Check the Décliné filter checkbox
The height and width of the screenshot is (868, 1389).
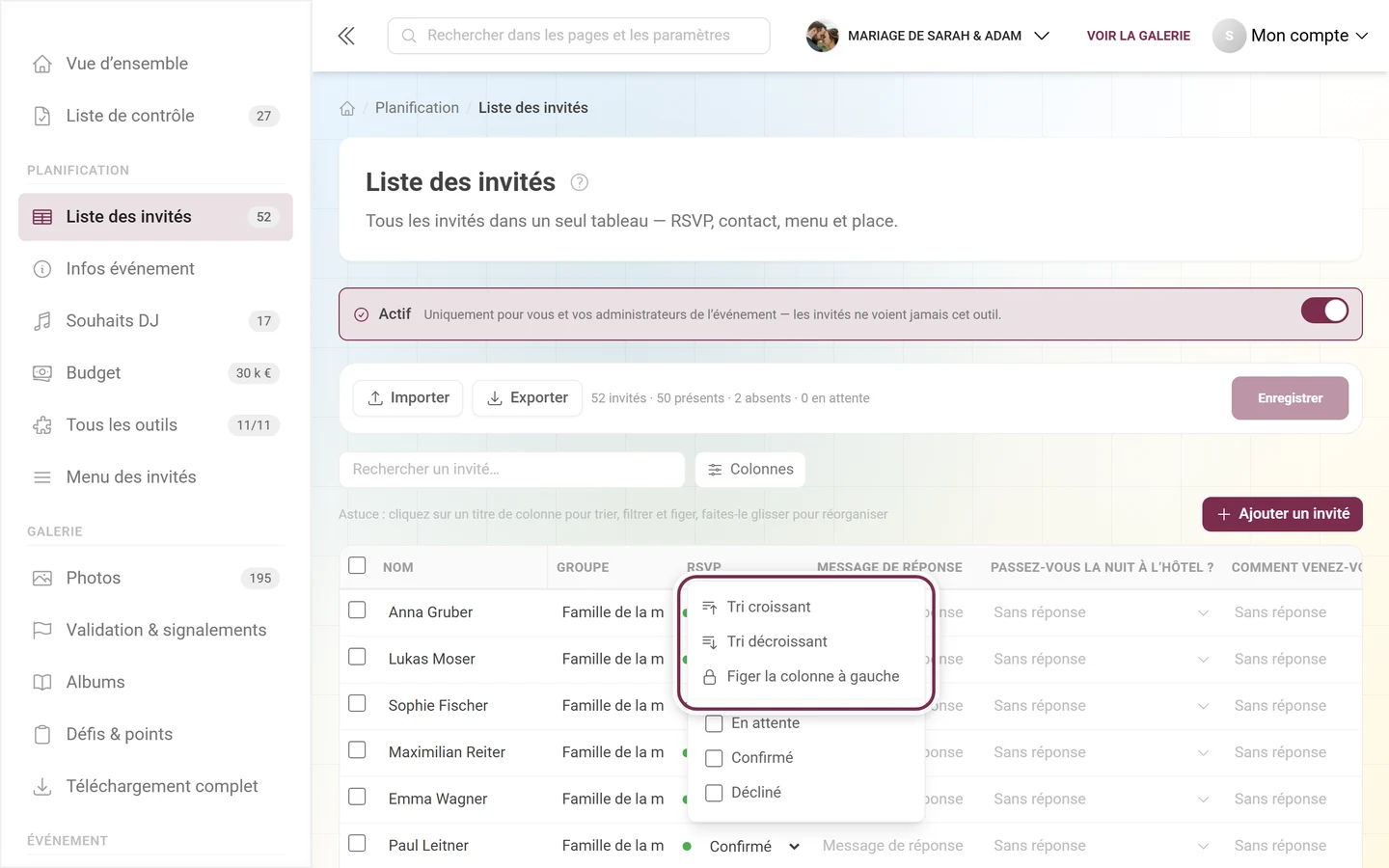pyautogui.click(x=714, y=793)
